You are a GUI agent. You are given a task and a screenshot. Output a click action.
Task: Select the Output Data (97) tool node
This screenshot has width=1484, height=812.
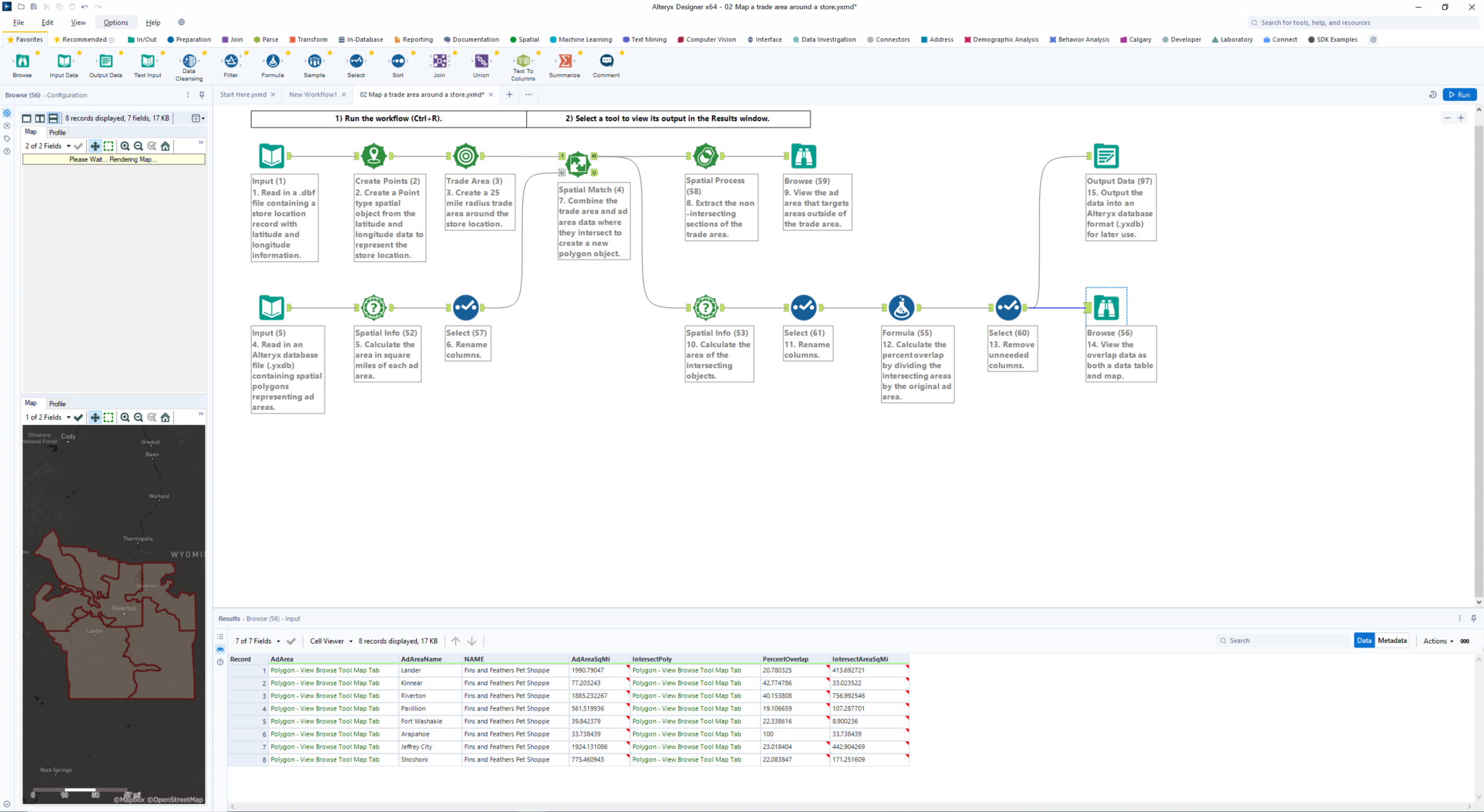tap(1105, 156)
